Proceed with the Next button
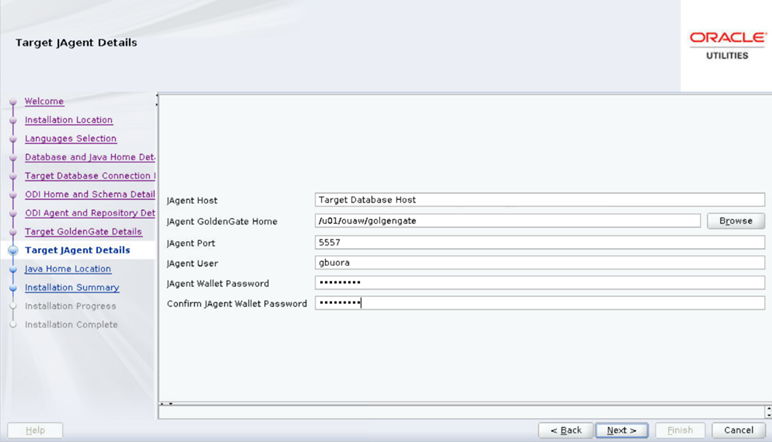Screen dimensions: 772x442 pos(622,430)
